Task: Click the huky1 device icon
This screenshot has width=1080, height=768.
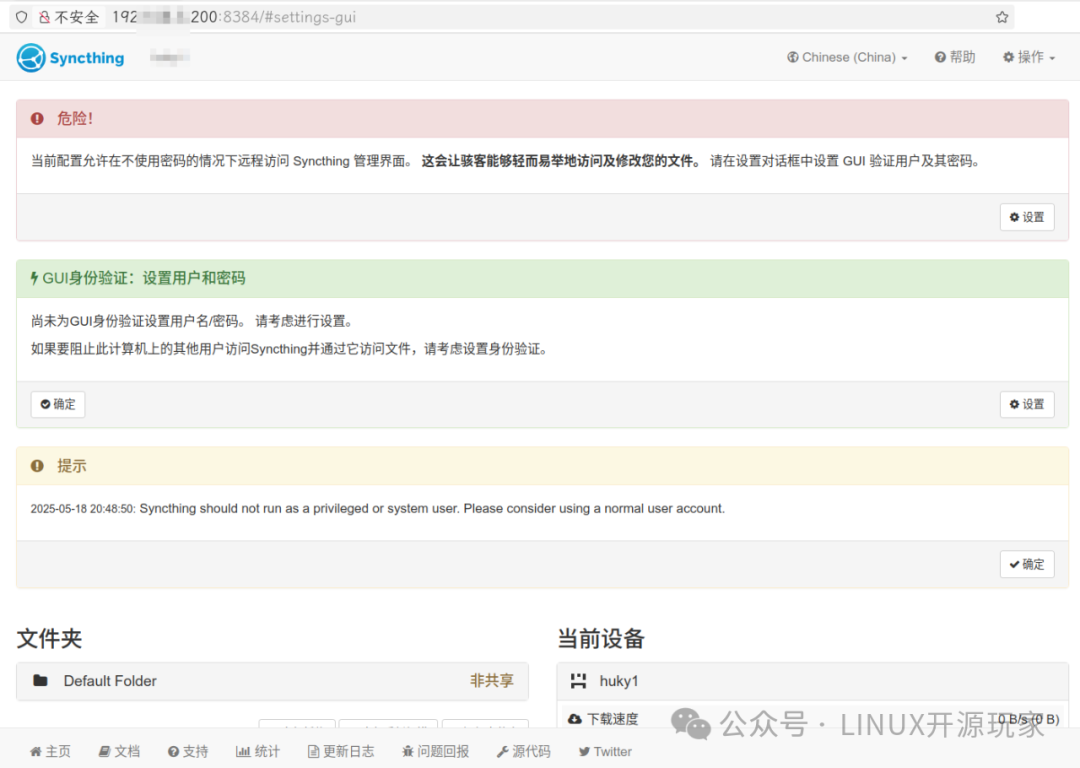Action: point(578,681)
